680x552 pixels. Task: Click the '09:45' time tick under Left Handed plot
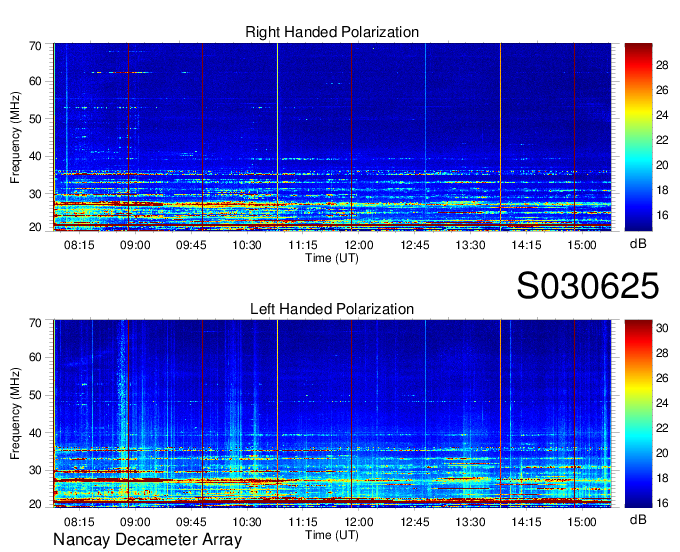pos(191,522)
